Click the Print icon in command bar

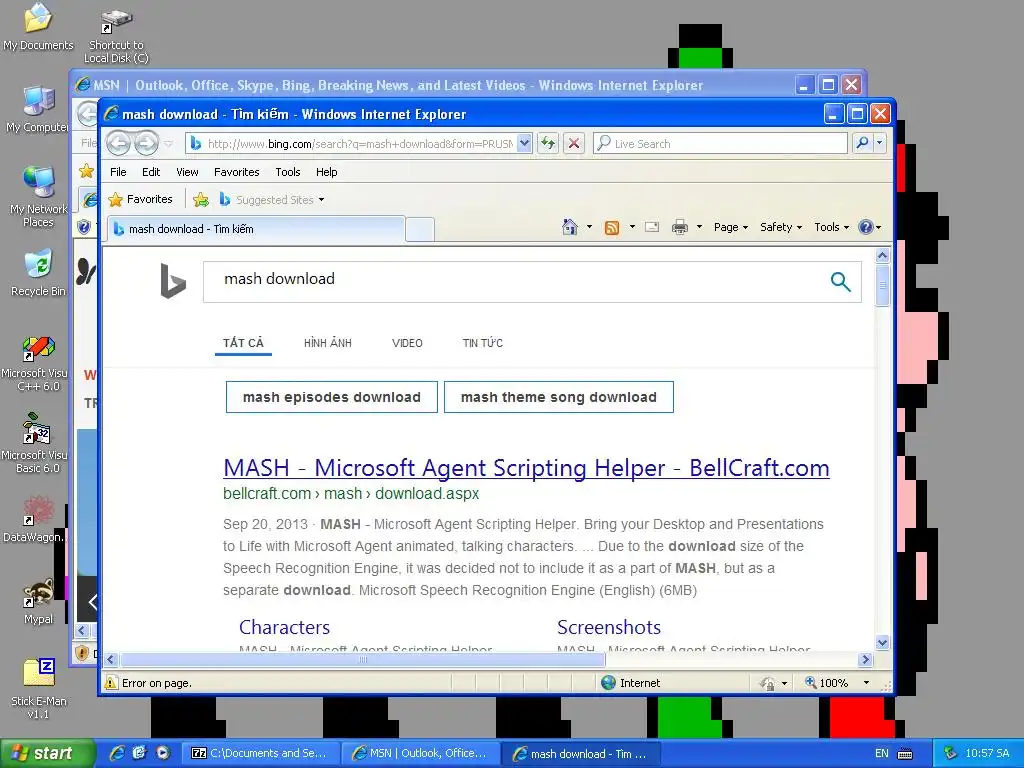680,227
